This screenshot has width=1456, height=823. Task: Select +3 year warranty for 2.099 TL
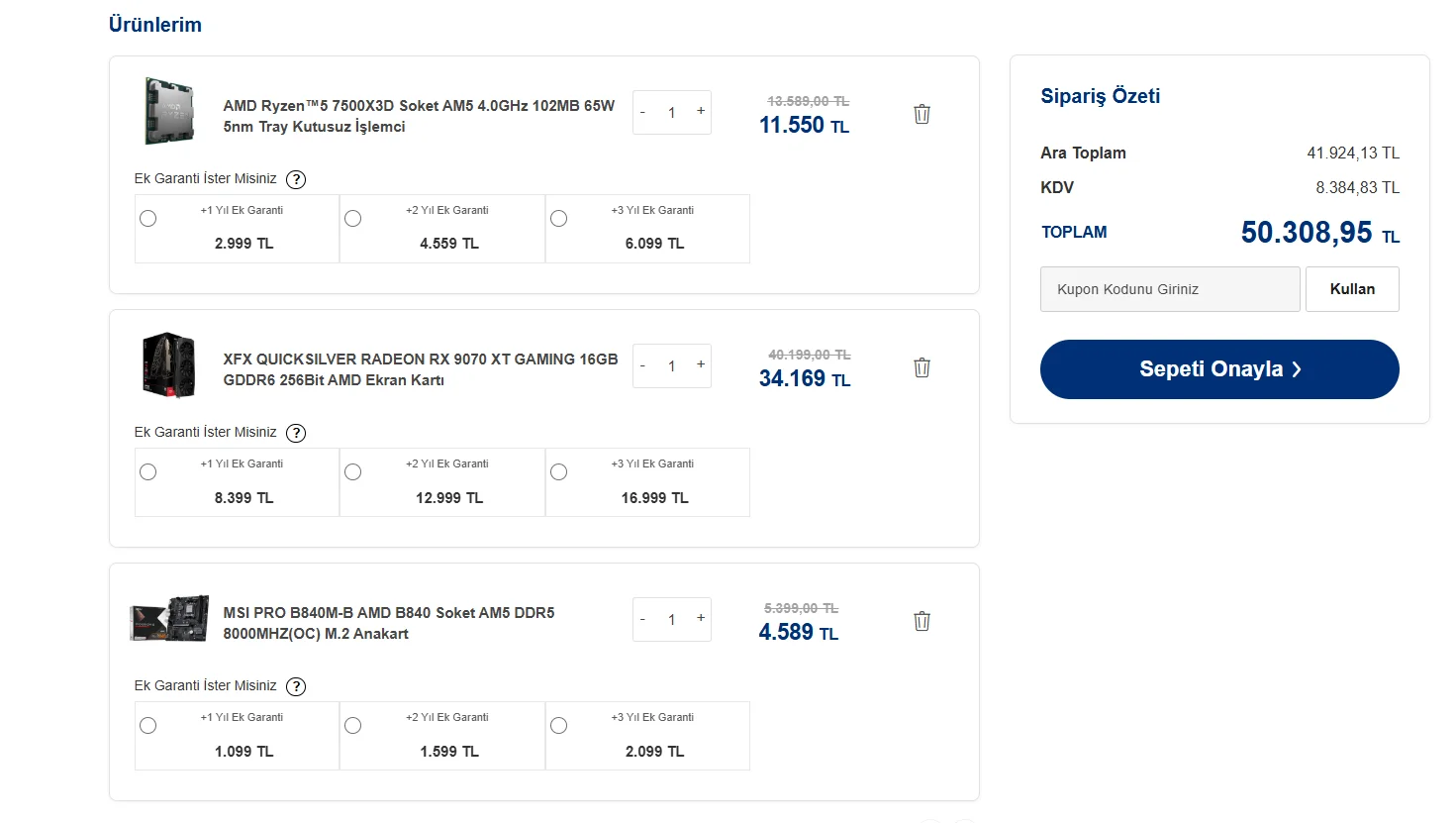pyautogui.click(x=559, y=726)
